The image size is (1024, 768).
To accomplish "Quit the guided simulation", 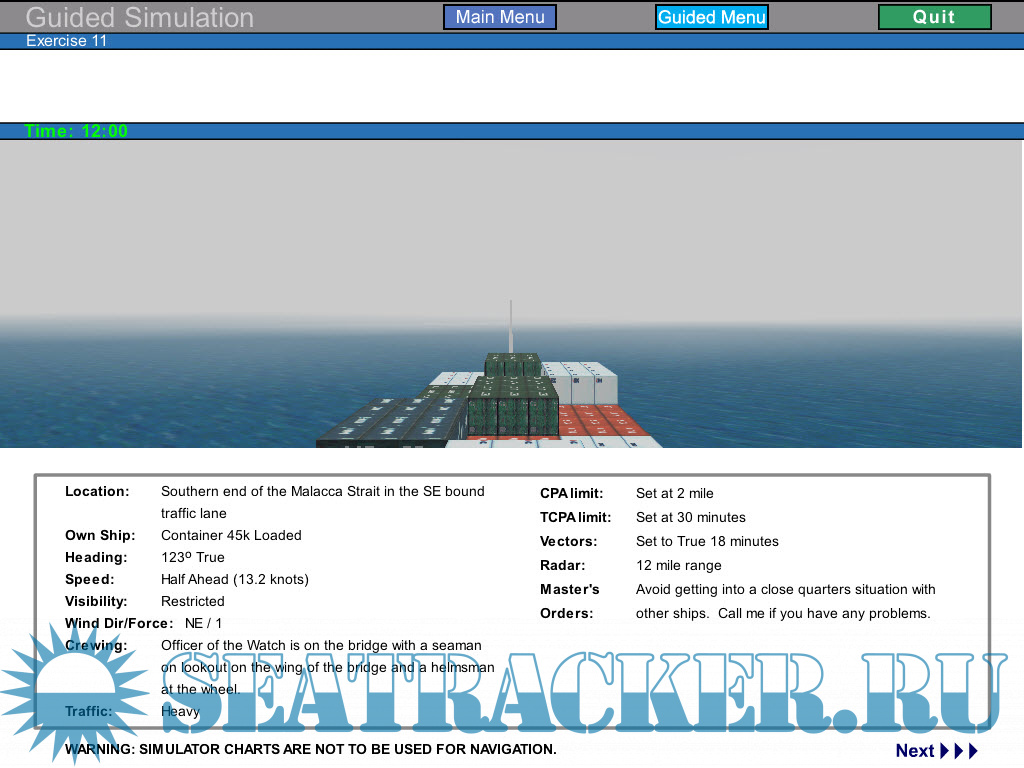I will (934, 17).
